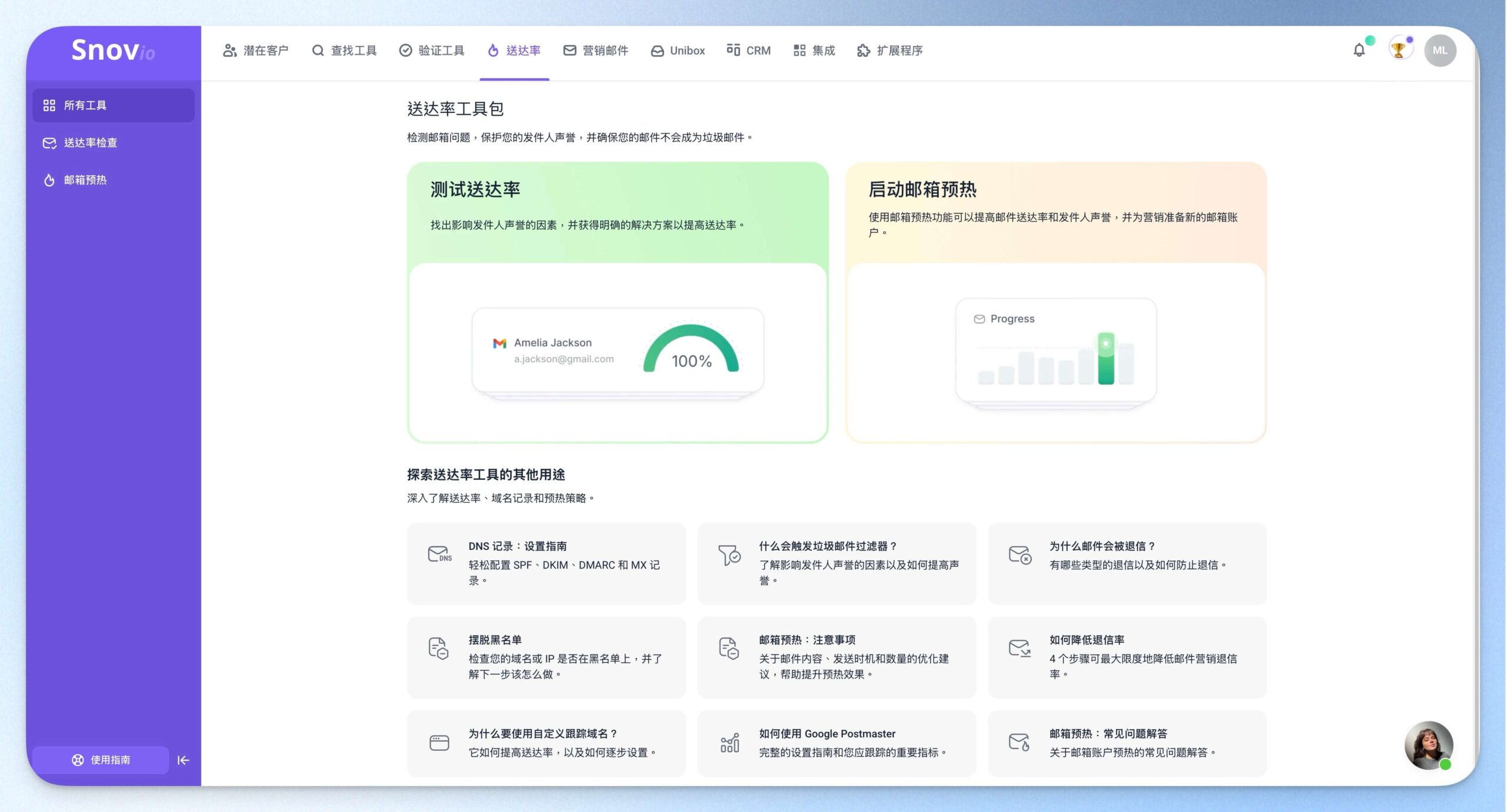1506x812 pixels.
Task: Click the warm-up FAQ envelope icon
Action: (1019, 742)
